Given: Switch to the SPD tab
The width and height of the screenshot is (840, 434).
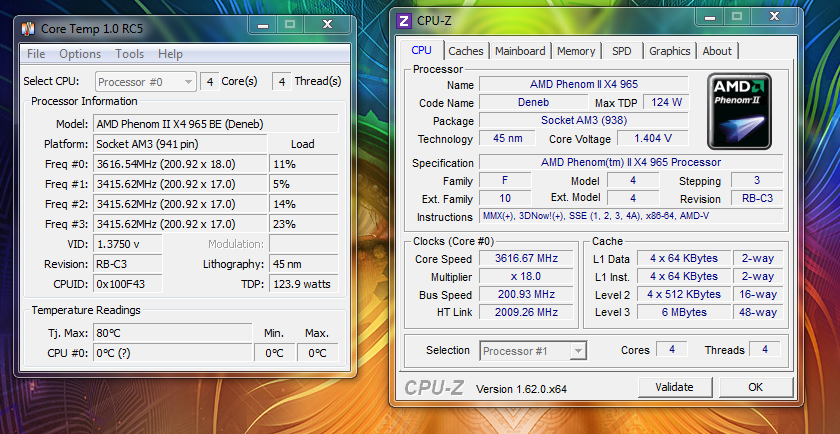Looking at the screenshot, I should click(x=621, y=51).
